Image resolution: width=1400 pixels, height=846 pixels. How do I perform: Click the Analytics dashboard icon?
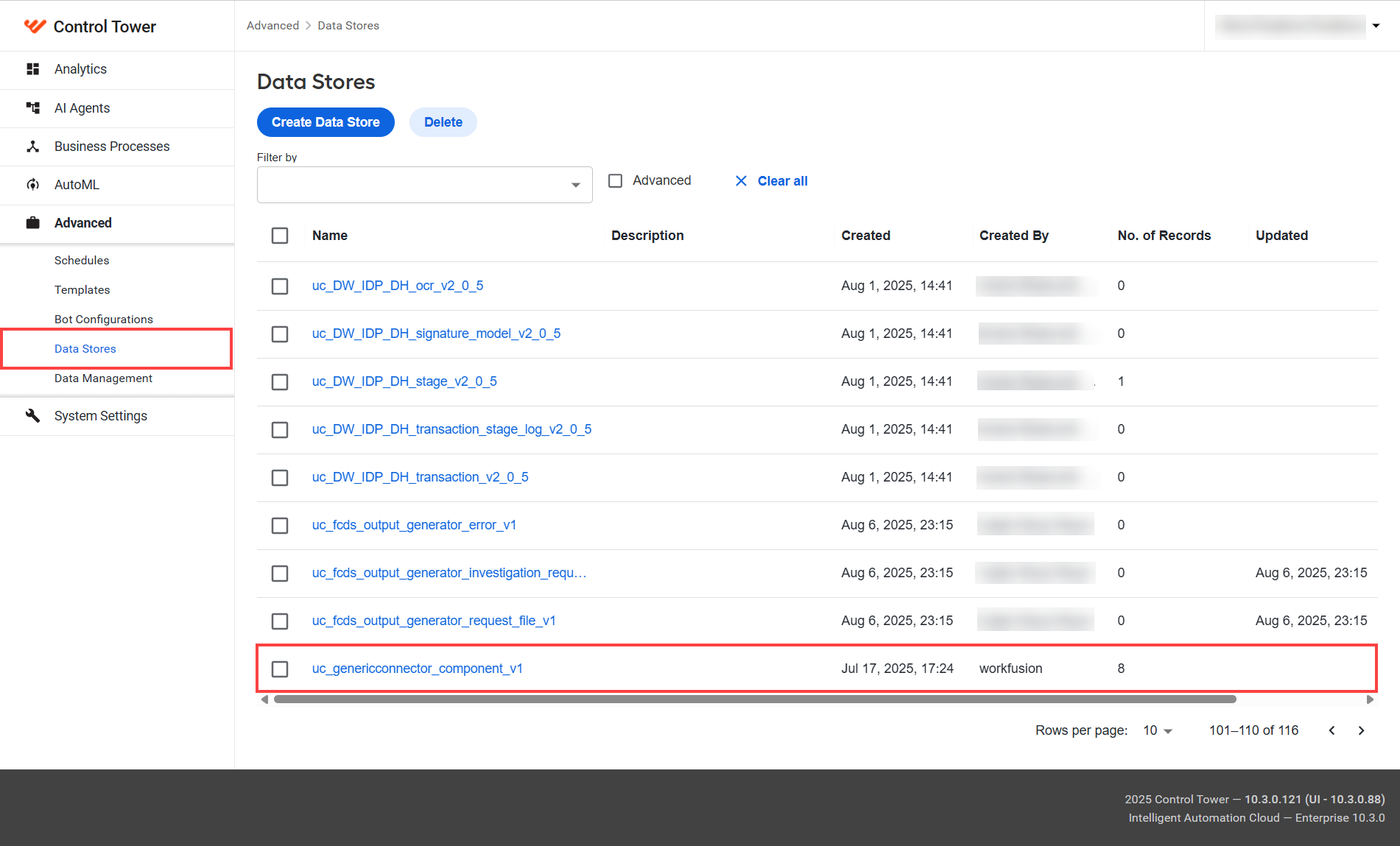[x=32, y=69]
